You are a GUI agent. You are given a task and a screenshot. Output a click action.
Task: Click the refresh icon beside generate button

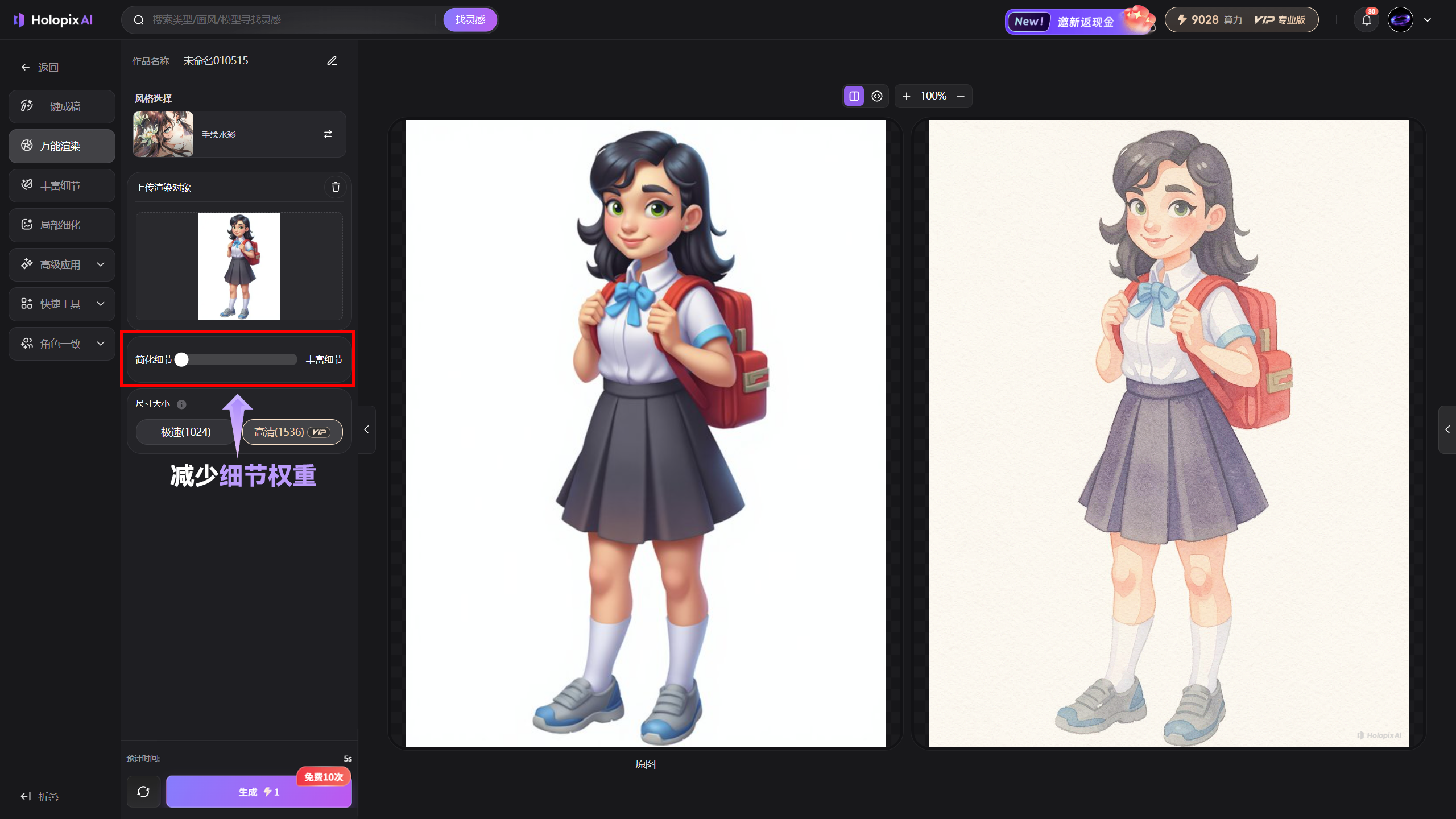point(143,792)
